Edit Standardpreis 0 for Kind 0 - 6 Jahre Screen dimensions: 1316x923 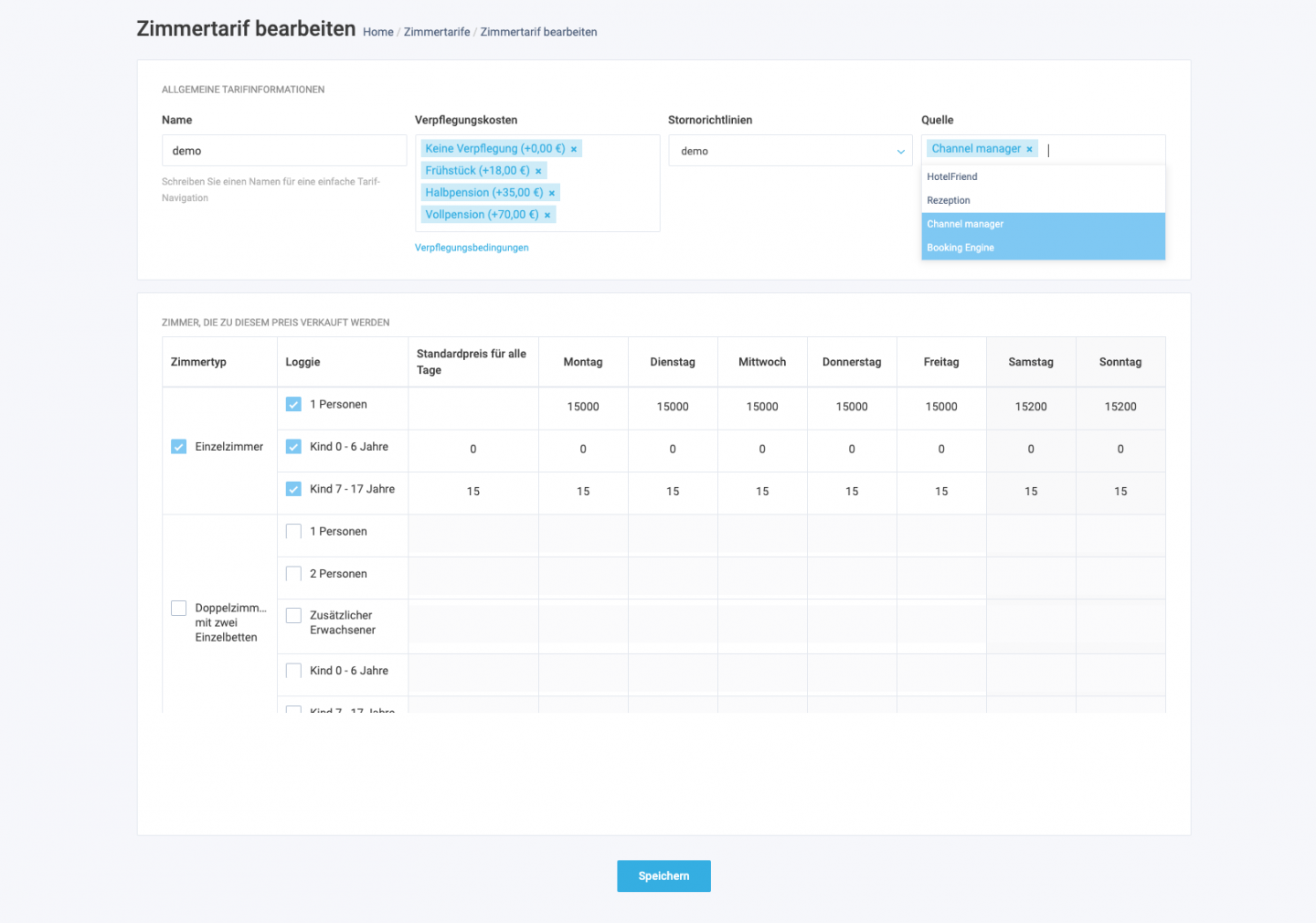coord(473,450)
